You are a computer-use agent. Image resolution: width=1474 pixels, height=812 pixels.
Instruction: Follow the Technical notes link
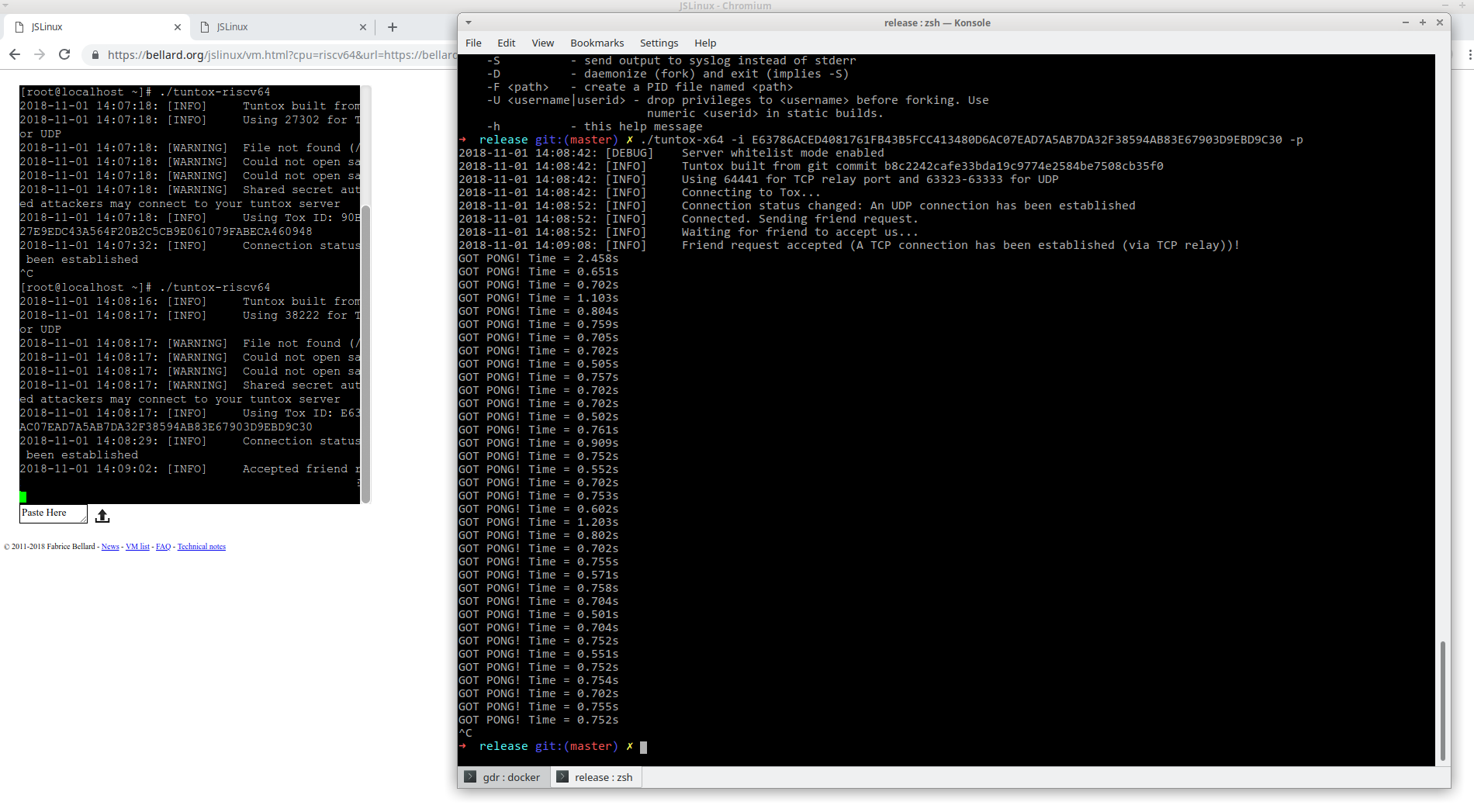[x=201, y=547]
